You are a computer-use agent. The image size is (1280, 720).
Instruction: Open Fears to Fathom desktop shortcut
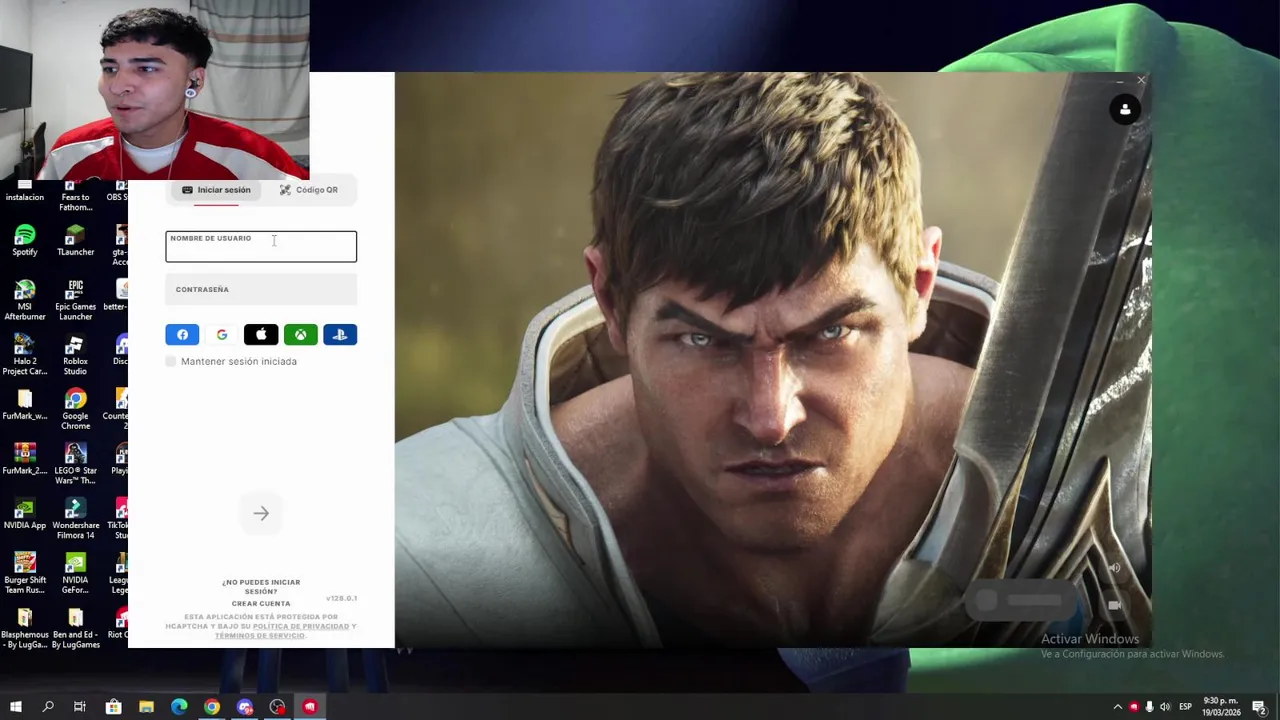pyautogui.click(x=75, y=196)
